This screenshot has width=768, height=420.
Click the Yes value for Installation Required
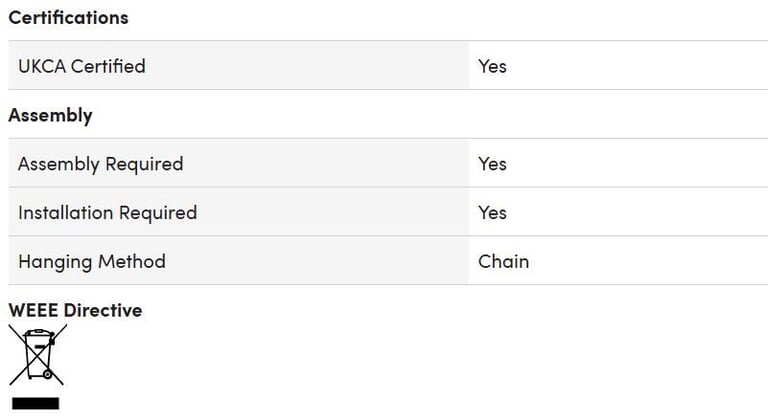[492, 213]
